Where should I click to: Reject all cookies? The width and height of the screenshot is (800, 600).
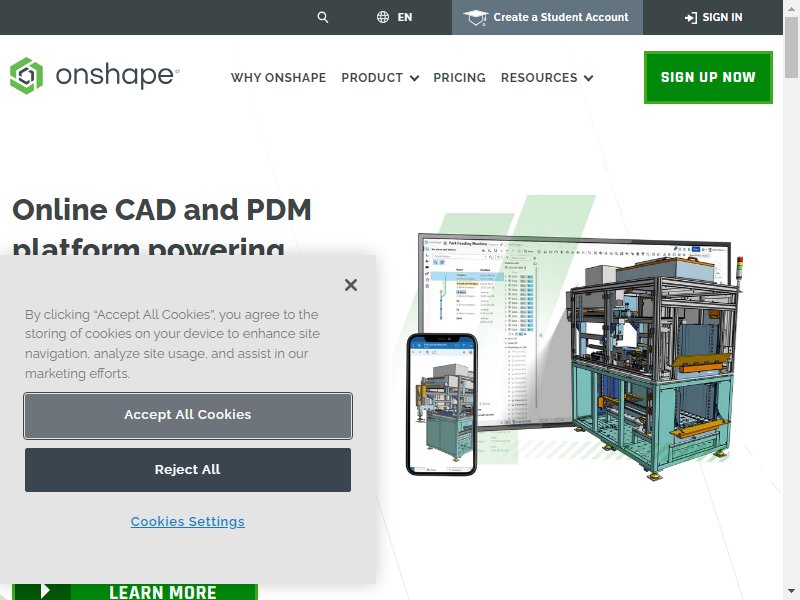click(x=188, y=470)
